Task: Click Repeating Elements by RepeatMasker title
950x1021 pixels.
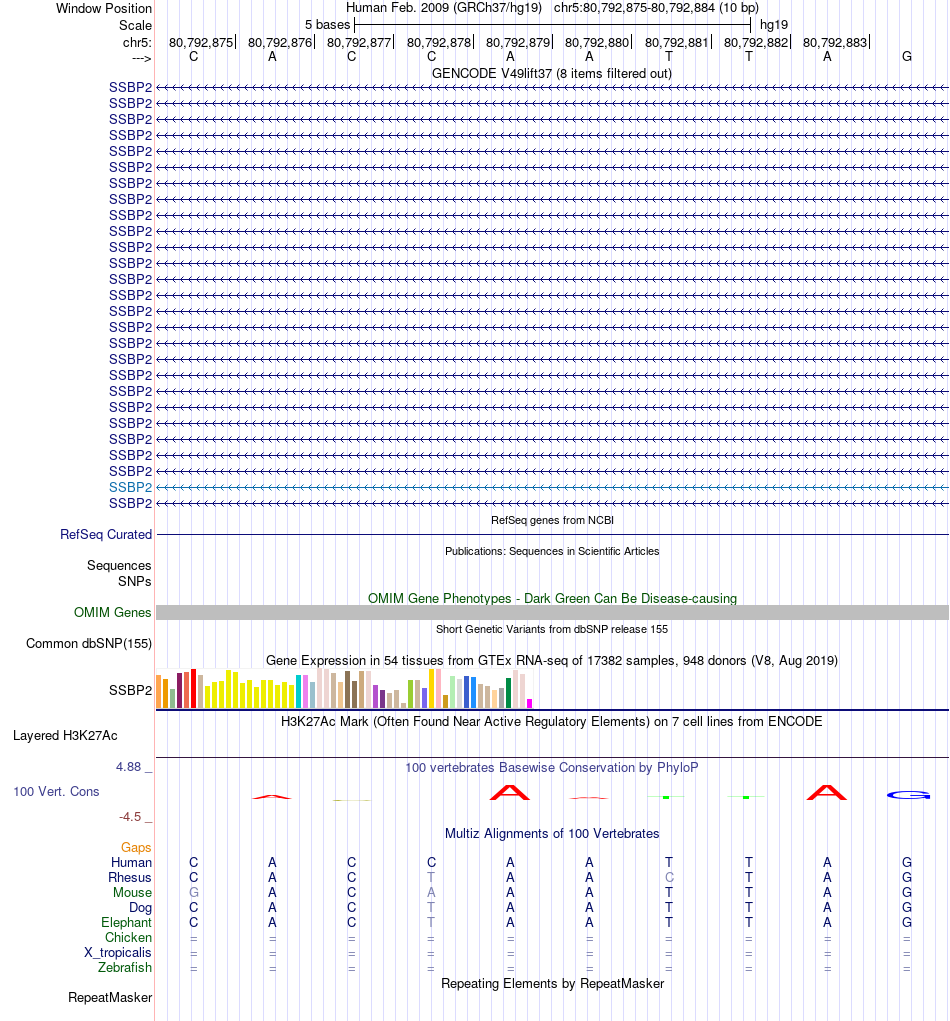Action: coord(552,984)
